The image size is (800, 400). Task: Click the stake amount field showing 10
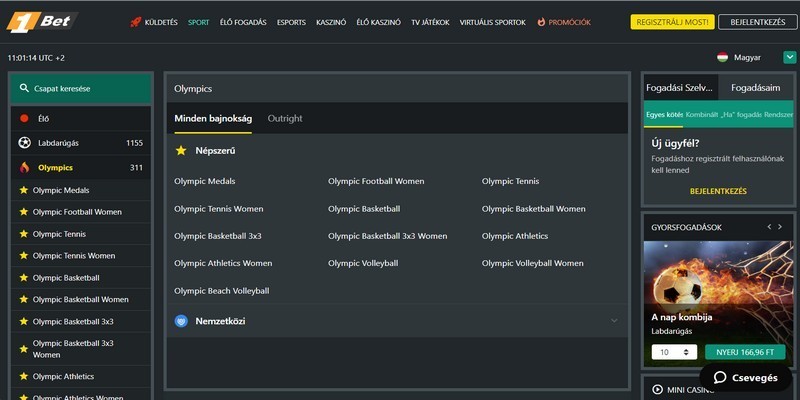(x=674, y=352)
